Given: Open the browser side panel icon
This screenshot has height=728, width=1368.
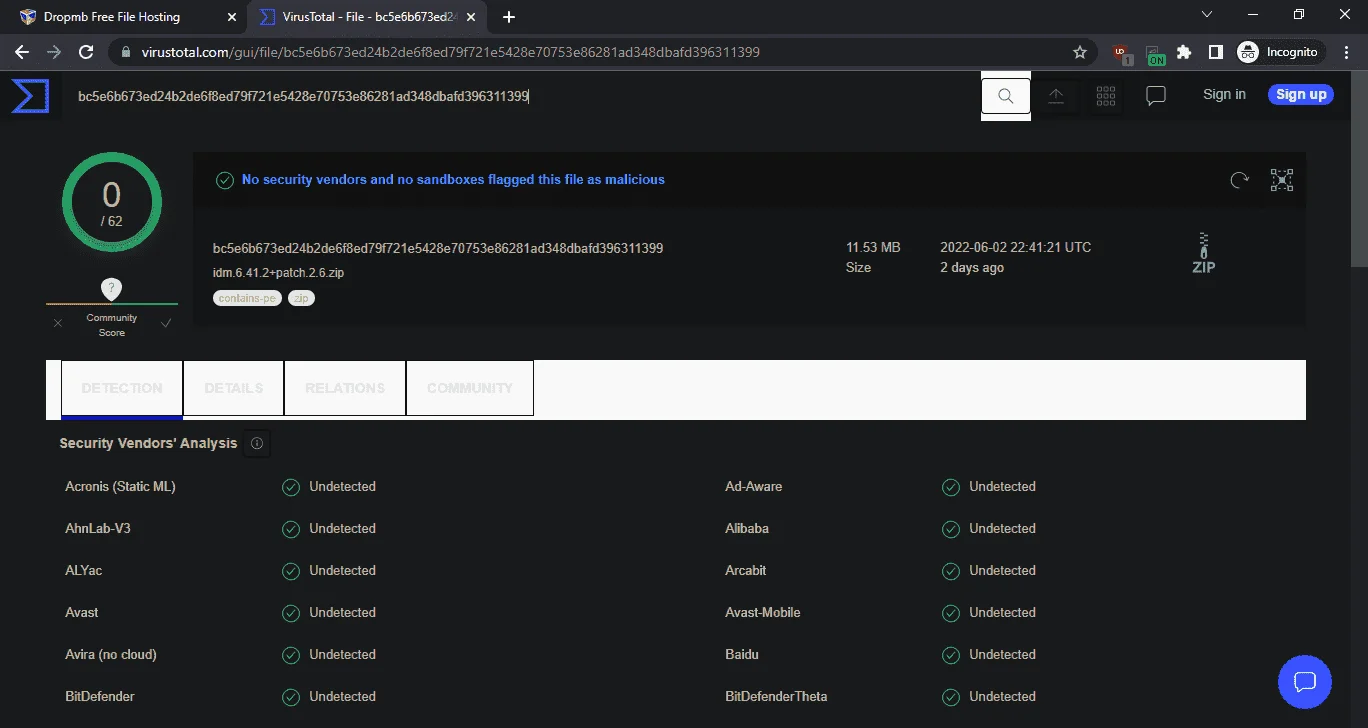Looking at the screenshot, I should (x=1216, y=52).
